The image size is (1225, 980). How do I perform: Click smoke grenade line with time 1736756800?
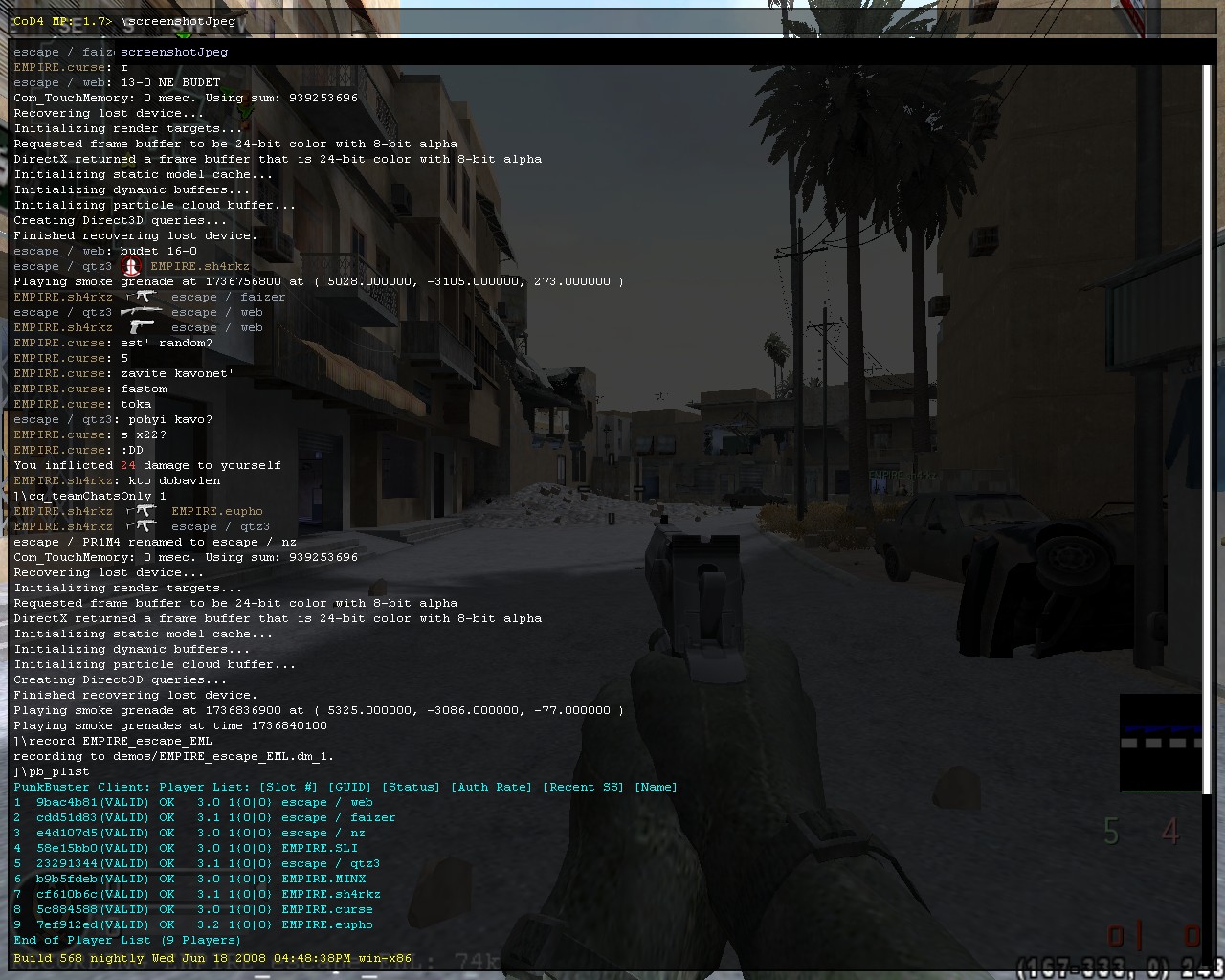pyautogui.click(x=319, y=281)
